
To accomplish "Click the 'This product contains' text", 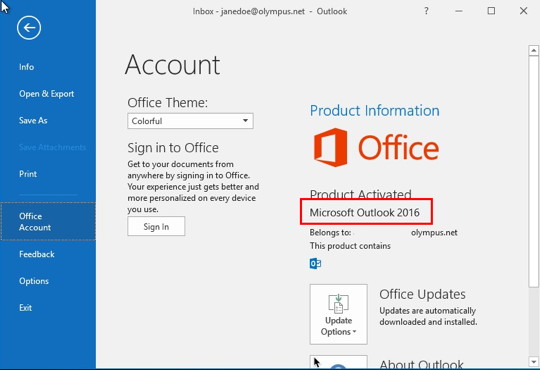I will [350, 246].
